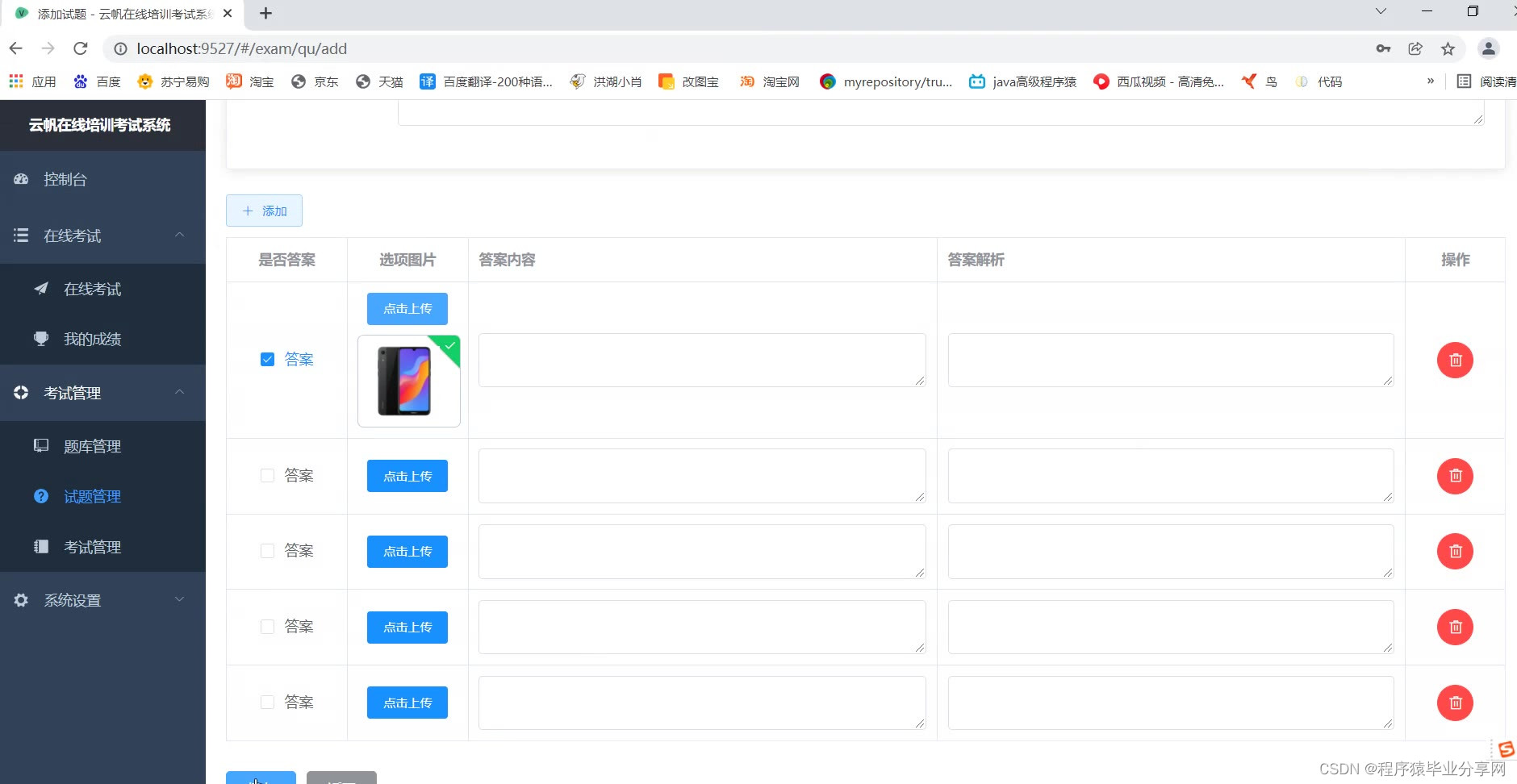Delete the fifth option row with trash icon
This screenshot has height=784, width=1517.
coord(1455,703)
